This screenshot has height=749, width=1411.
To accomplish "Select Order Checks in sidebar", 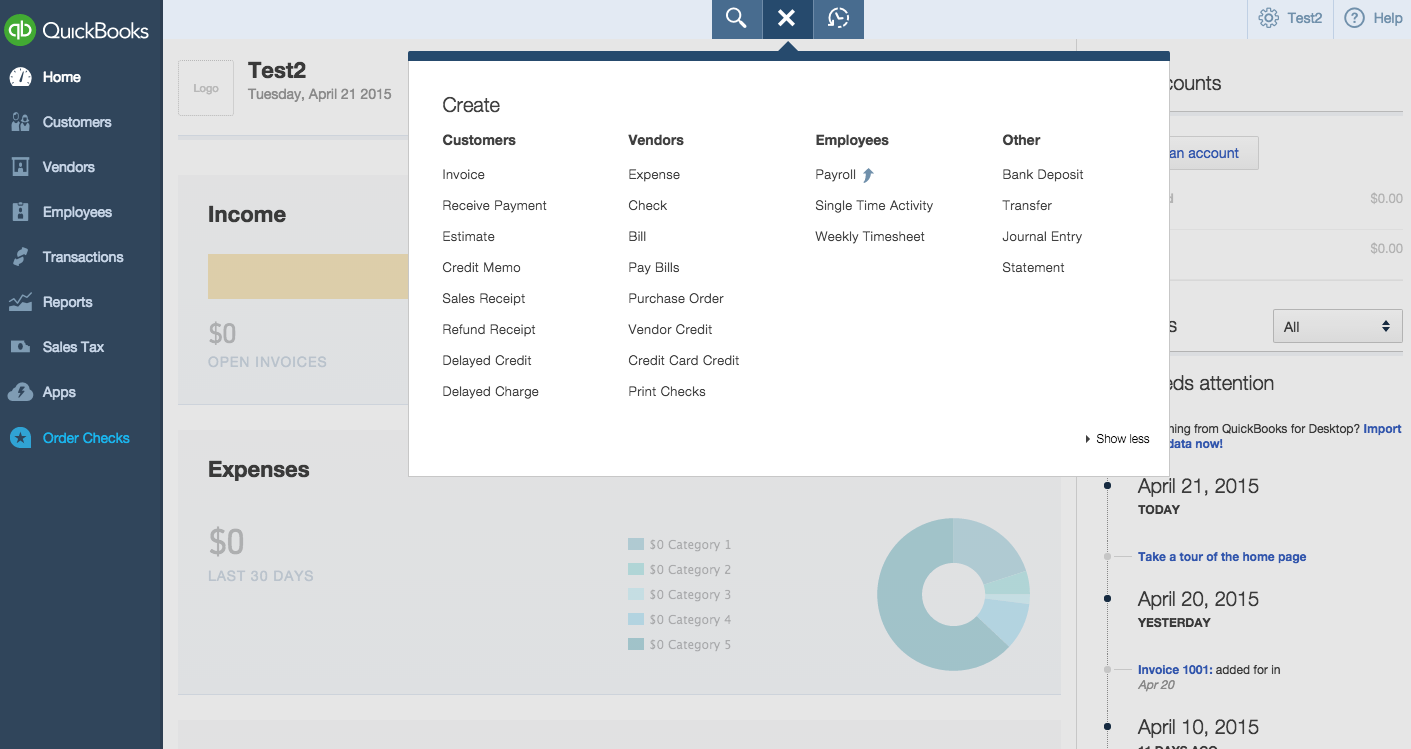I will (86, 438).
